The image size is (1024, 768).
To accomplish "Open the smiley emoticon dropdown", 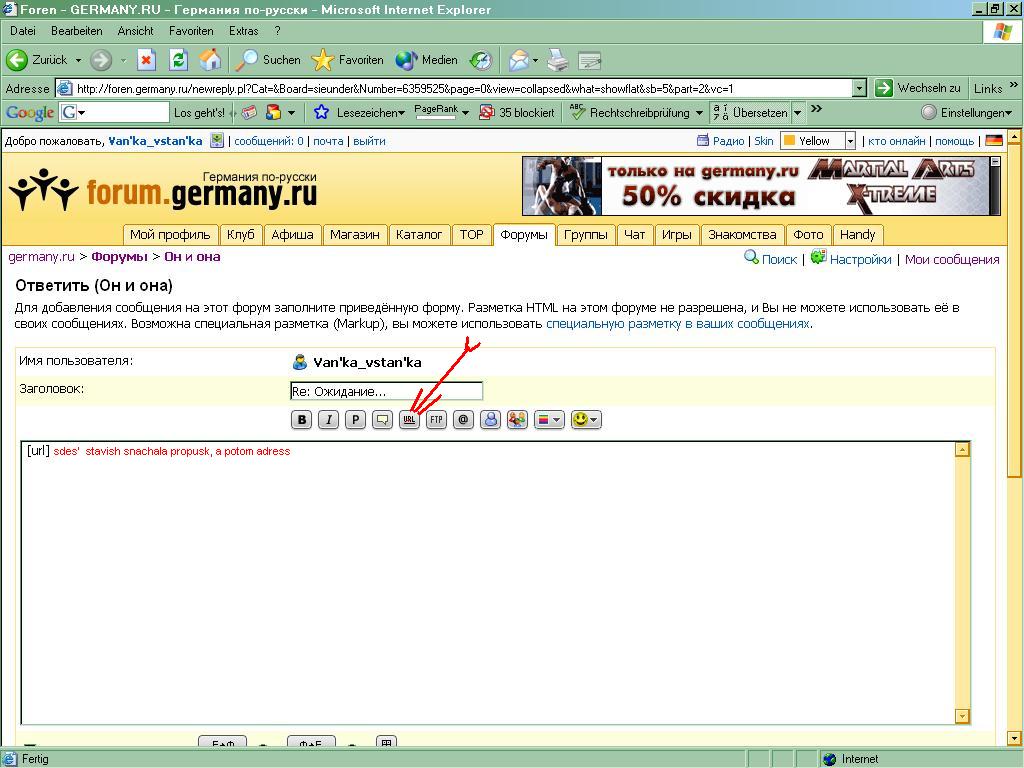I will point(585,420).
